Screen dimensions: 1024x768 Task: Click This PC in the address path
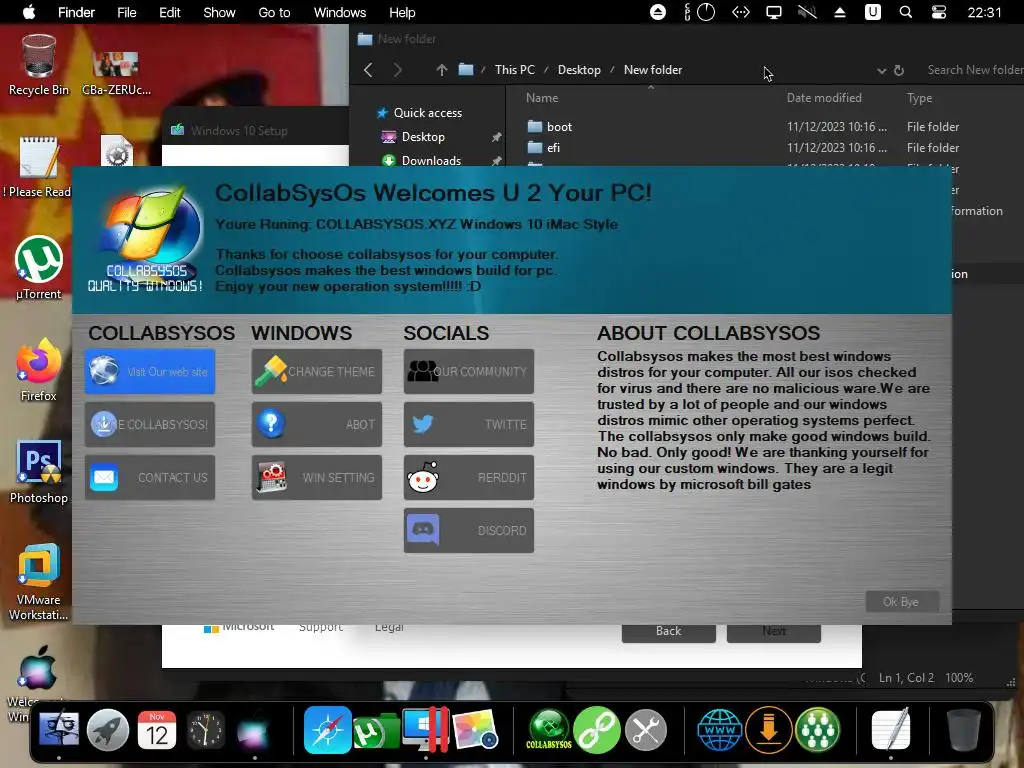click(x=515, y=70)
